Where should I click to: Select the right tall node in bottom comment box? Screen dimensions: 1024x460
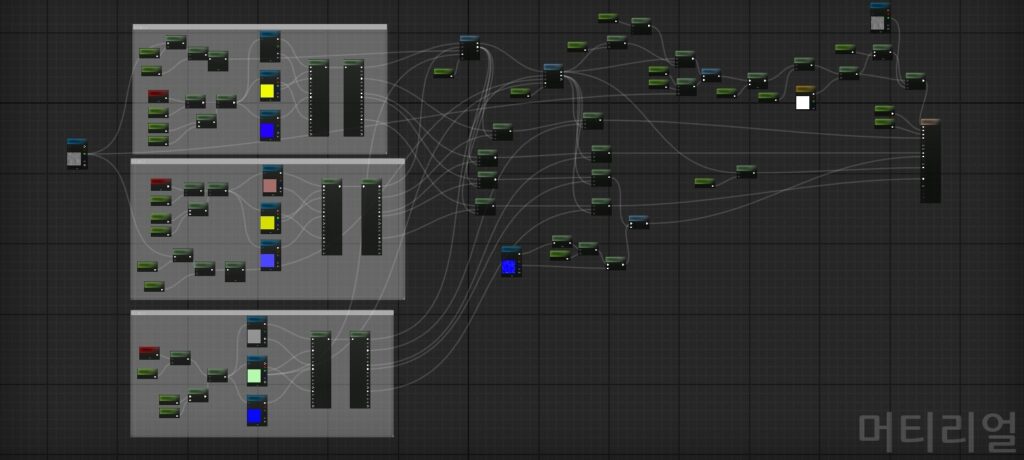click(x=360, y=370)
